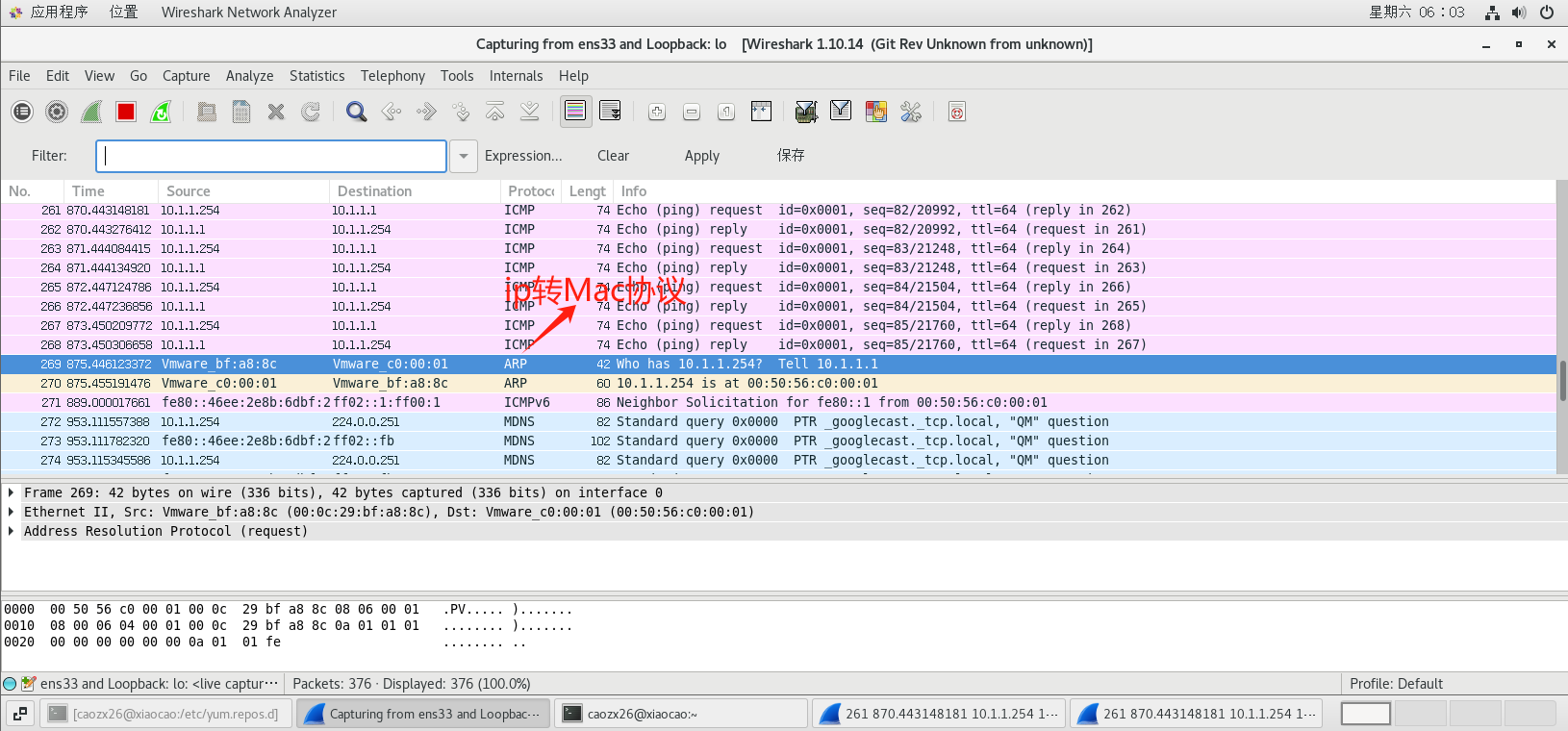Toggle auto scroll during live capture

tap(610, 112)
